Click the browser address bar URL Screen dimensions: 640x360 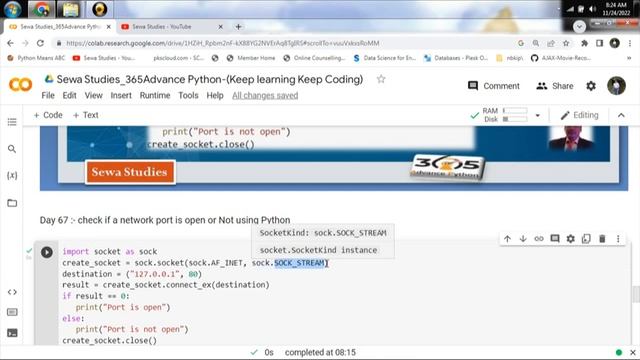[223, 43]
